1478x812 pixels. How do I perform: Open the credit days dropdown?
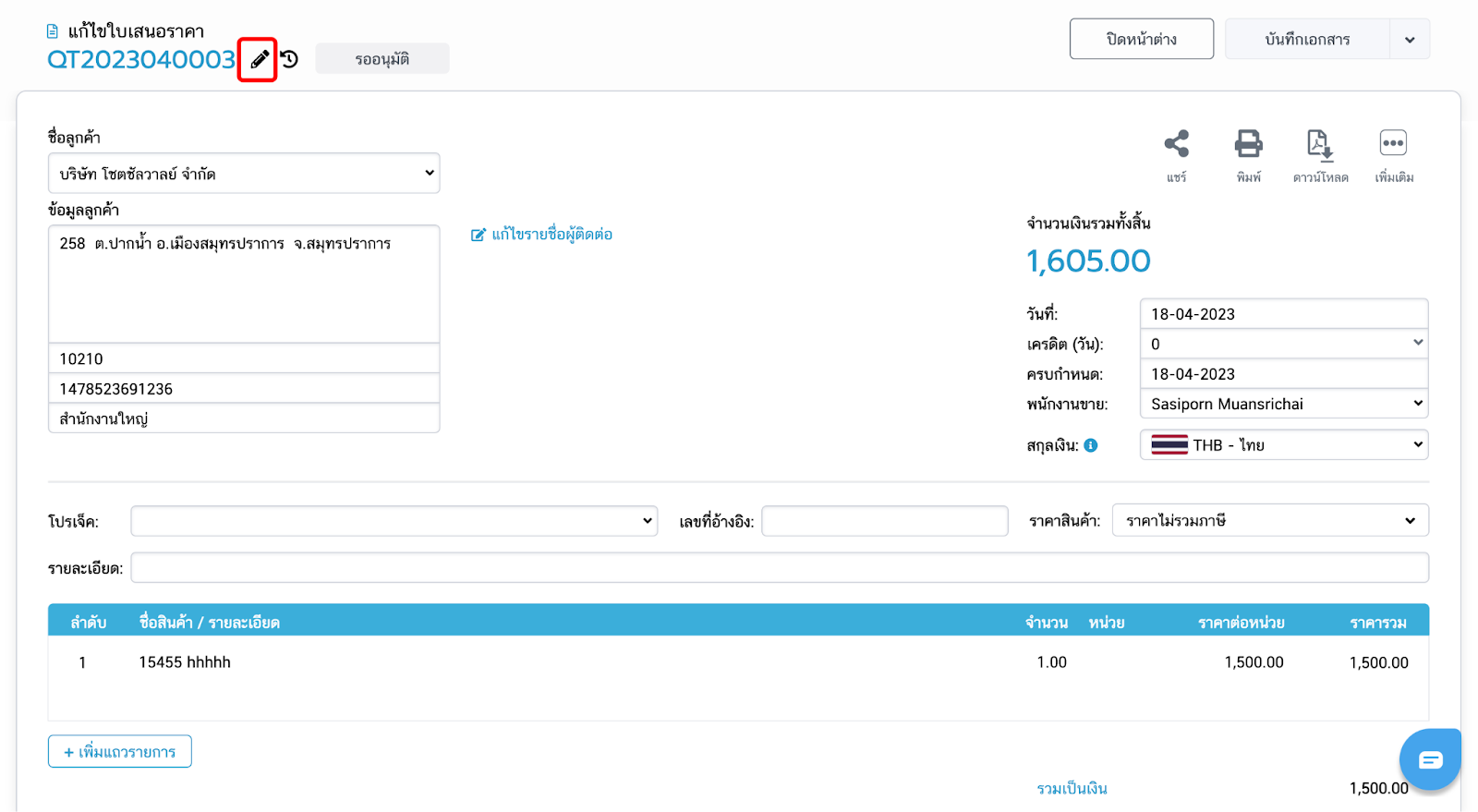[1283, 344]
